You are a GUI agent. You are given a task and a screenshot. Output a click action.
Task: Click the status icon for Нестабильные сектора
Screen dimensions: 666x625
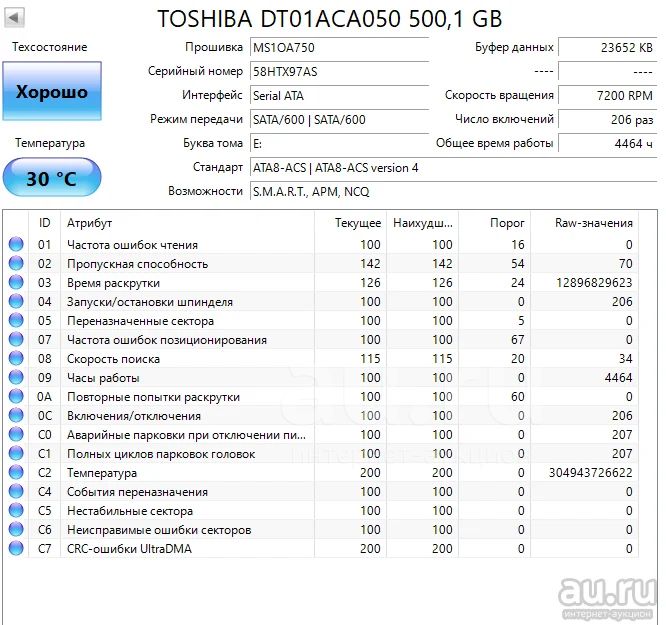point(15,511)
